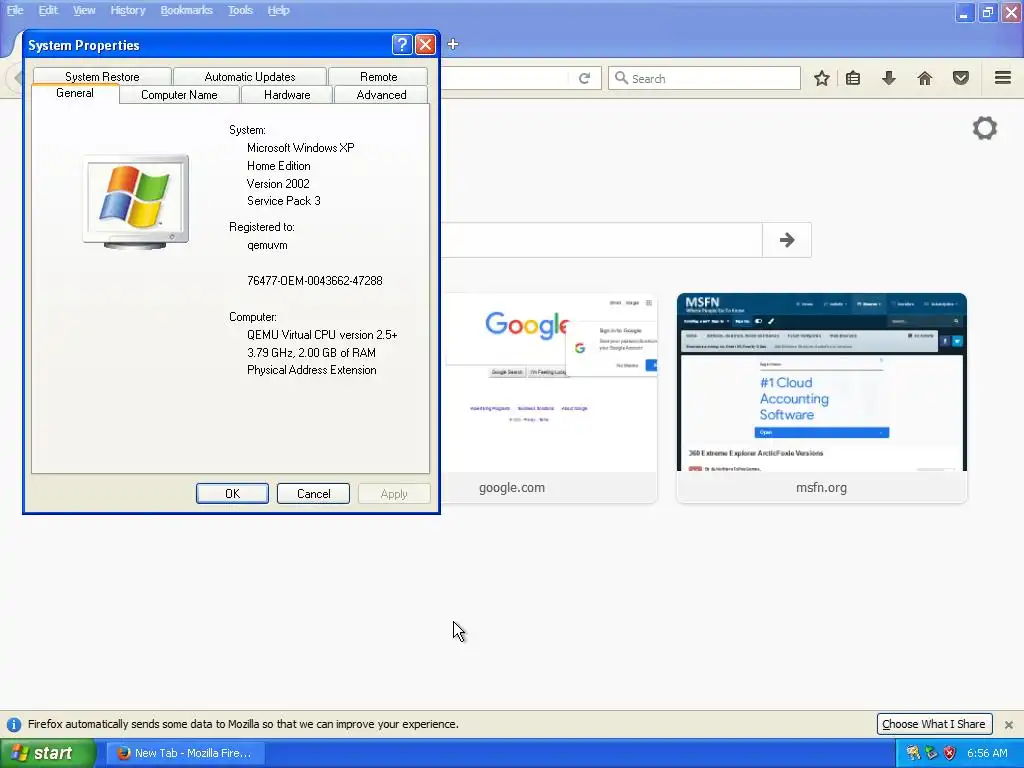The image size is (1024, 768).
Task: Confirm System Properties with OK
Action: (232, 494)
